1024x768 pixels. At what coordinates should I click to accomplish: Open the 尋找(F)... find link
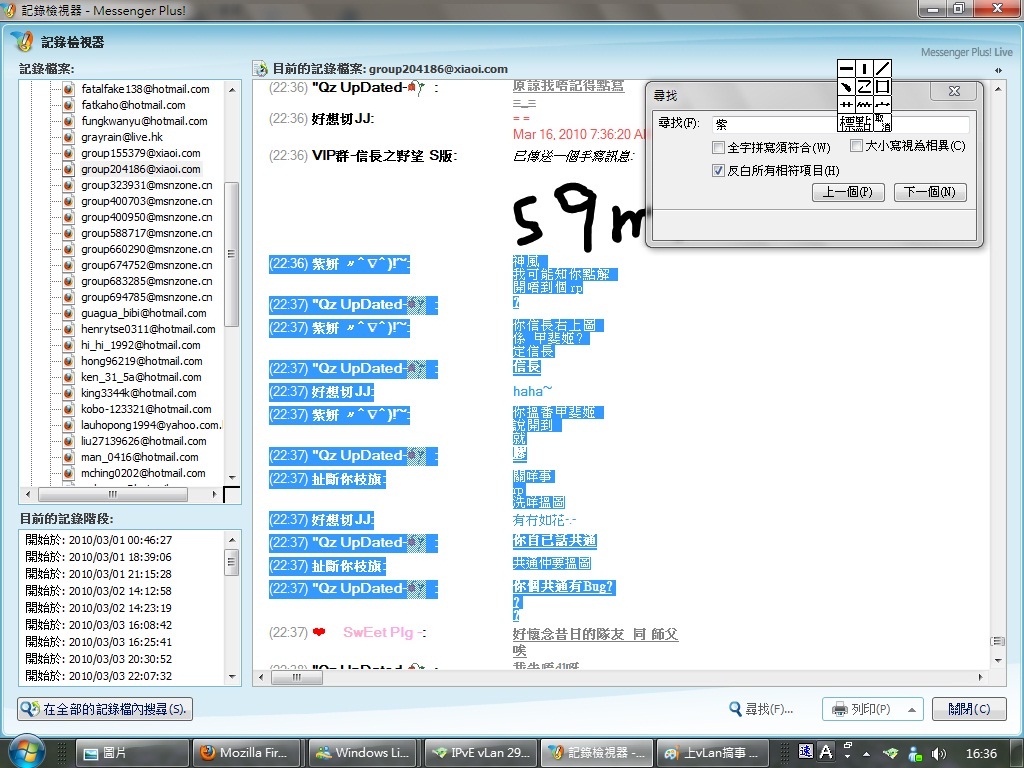pos(761,709)
